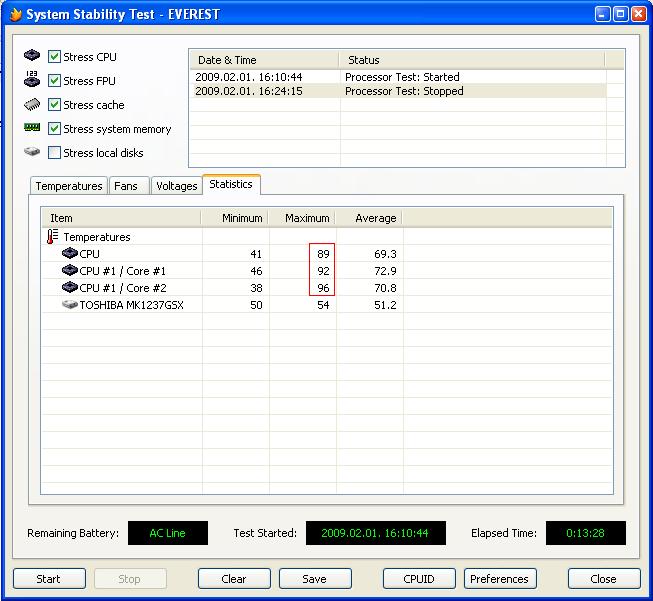
Task: Select the CPU temperature row
Action: coord(327,254)
